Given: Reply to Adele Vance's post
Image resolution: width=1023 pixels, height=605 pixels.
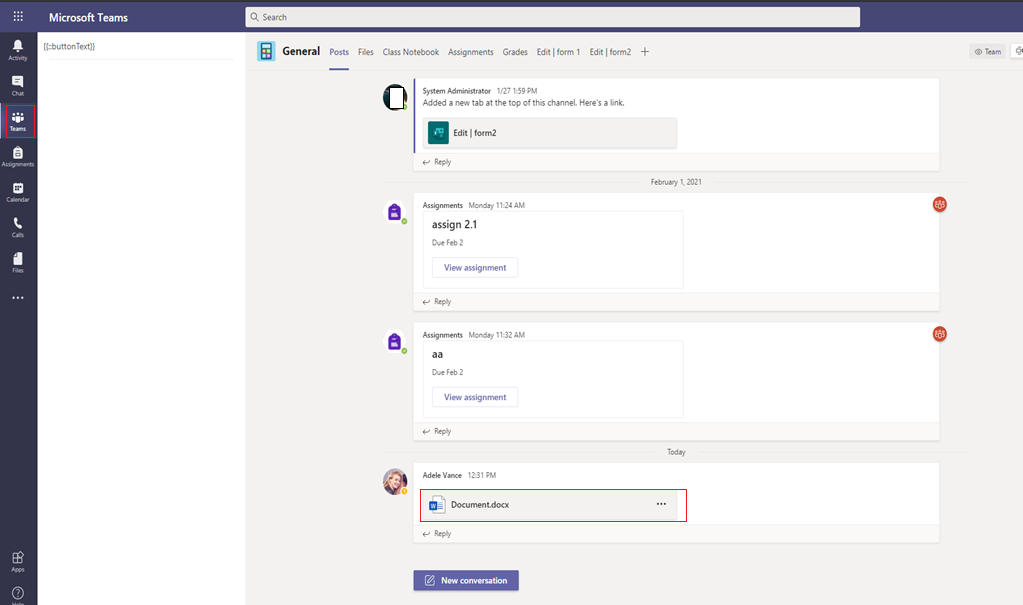Looking at the screenshot, I should coord(436,534).
